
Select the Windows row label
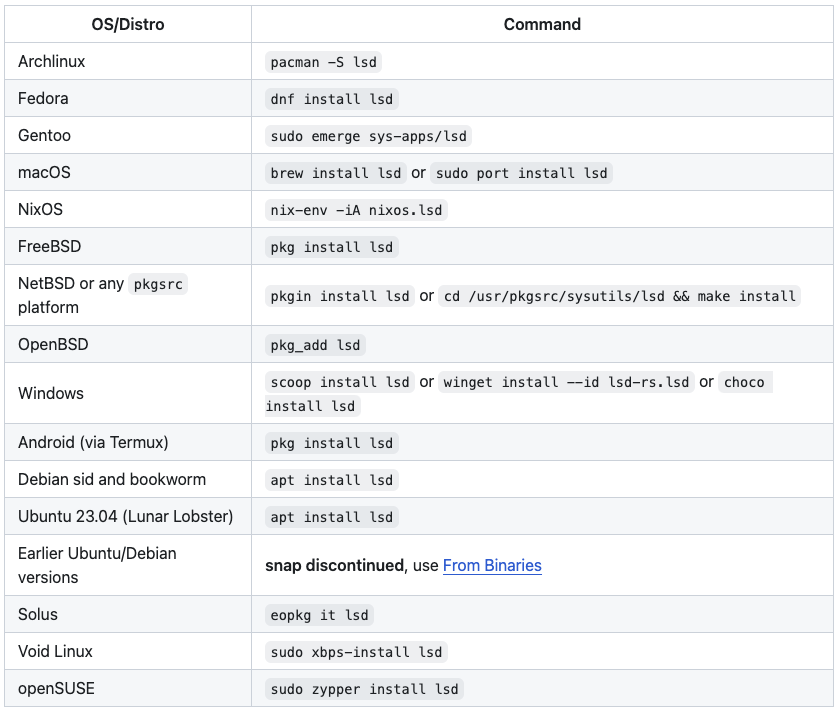click(51, 393)
